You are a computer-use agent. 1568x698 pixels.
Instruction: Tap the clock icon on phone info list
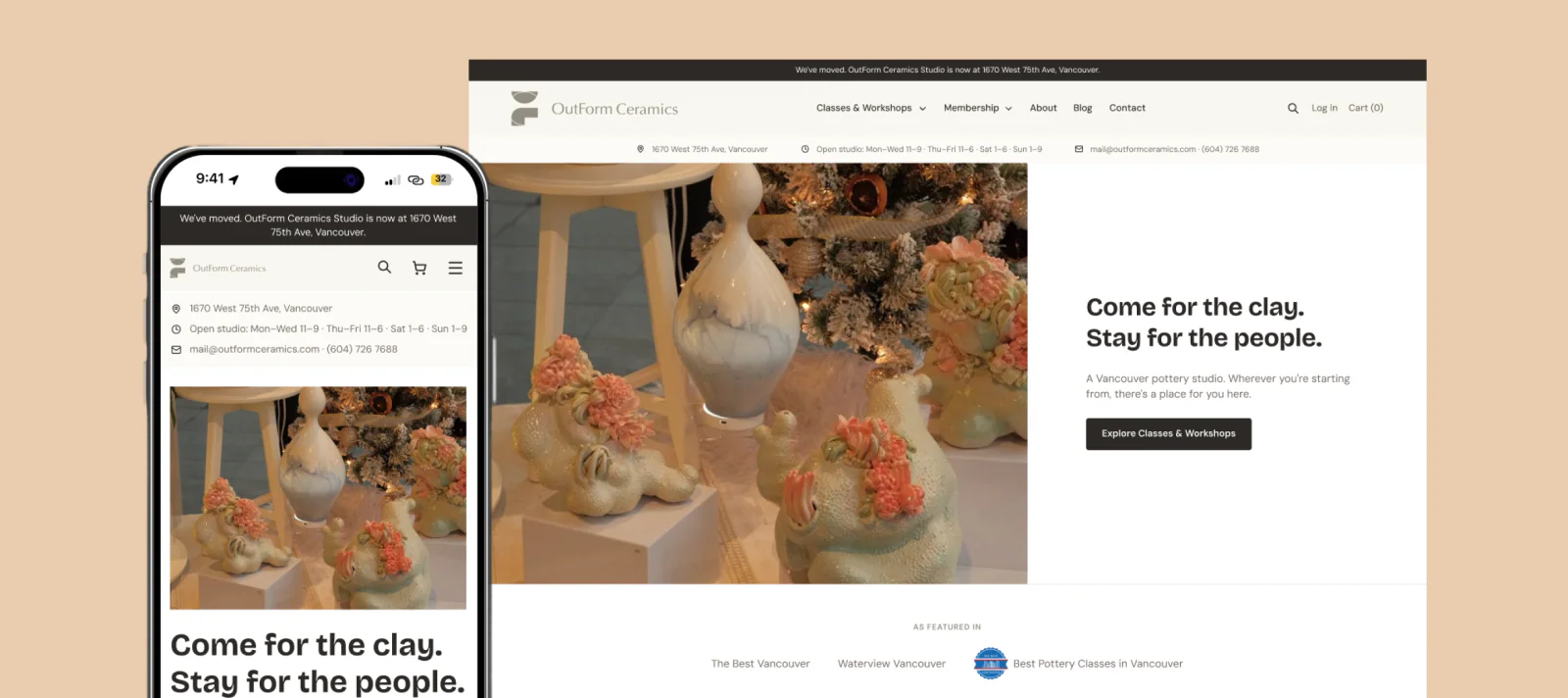click(x=176, y=329)
